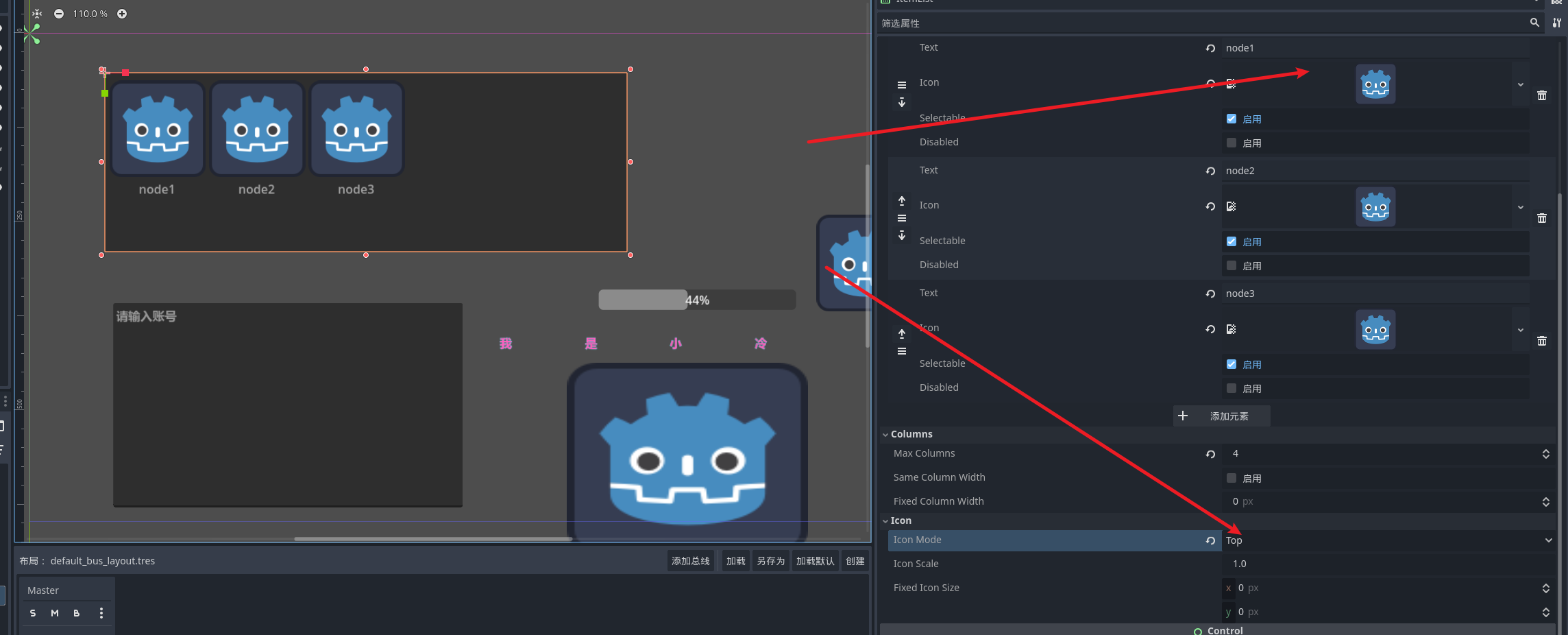
Task: Reset zoom using the 110.0 % label
Action: point(90,14)
